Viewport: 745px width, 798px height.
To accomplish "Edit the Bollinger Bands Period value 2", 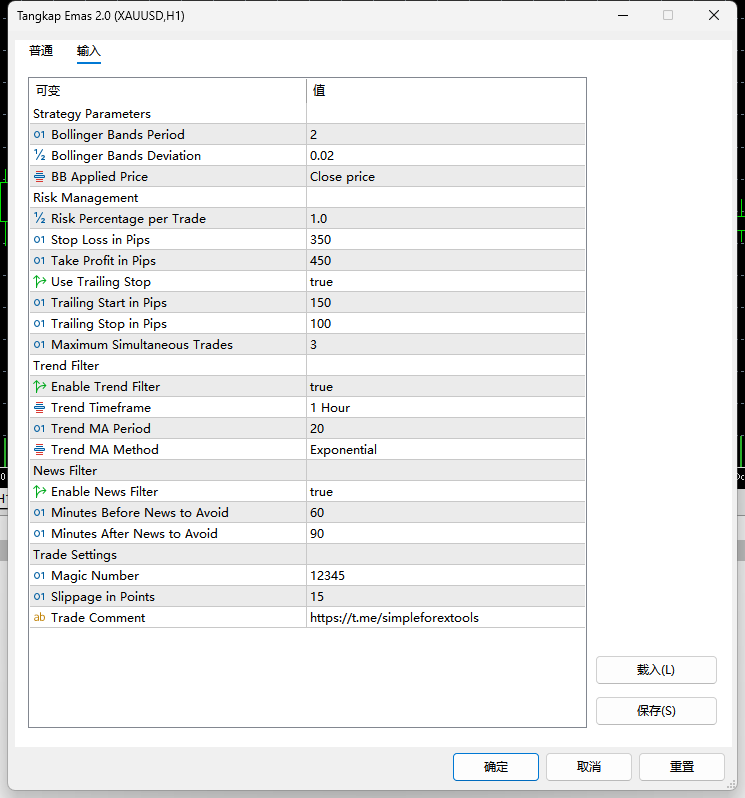I will pyautogui.click(x=446, y=135).
